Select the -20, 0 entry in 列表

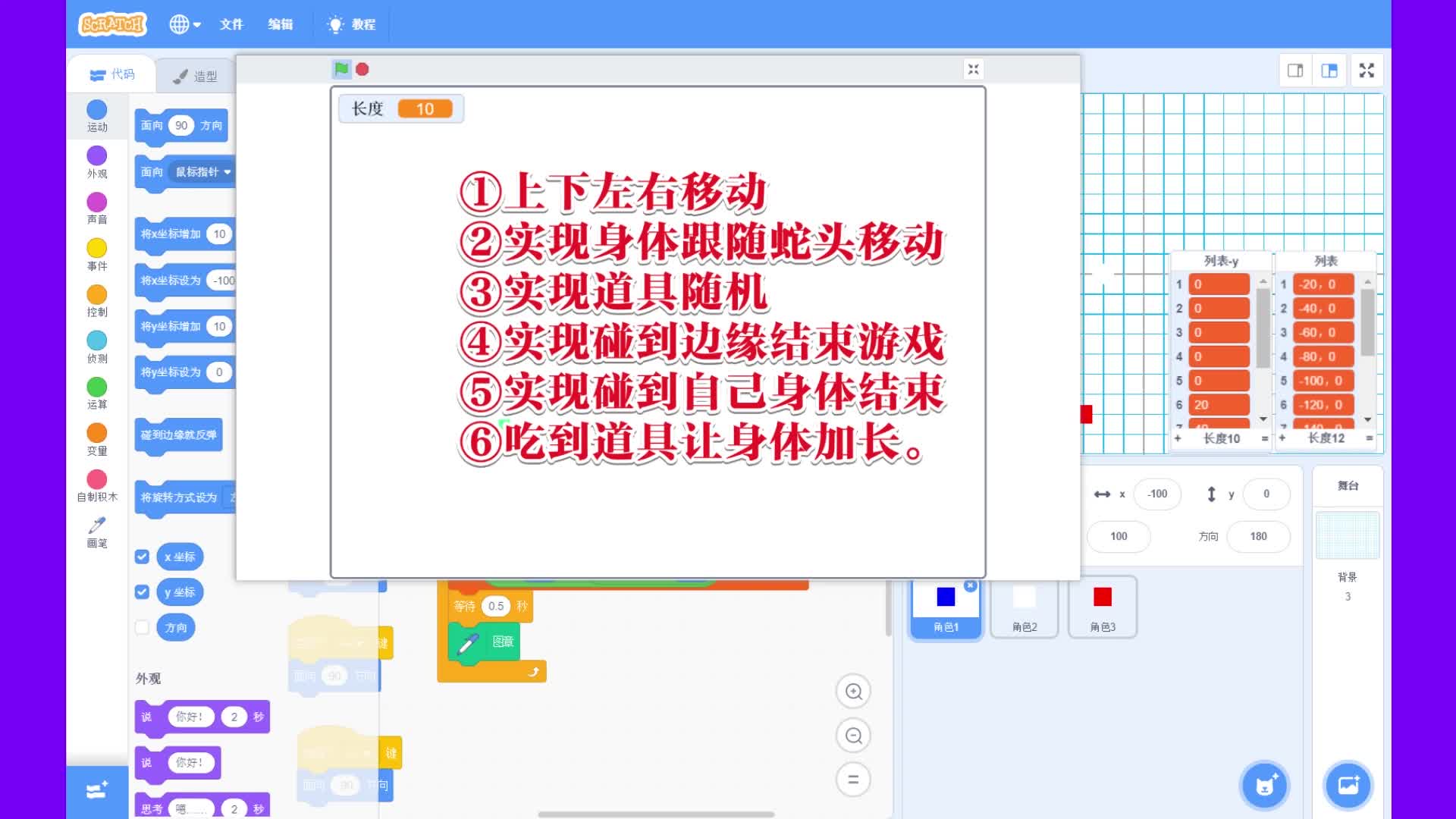pyautogui.click(x=1323, y=284)
